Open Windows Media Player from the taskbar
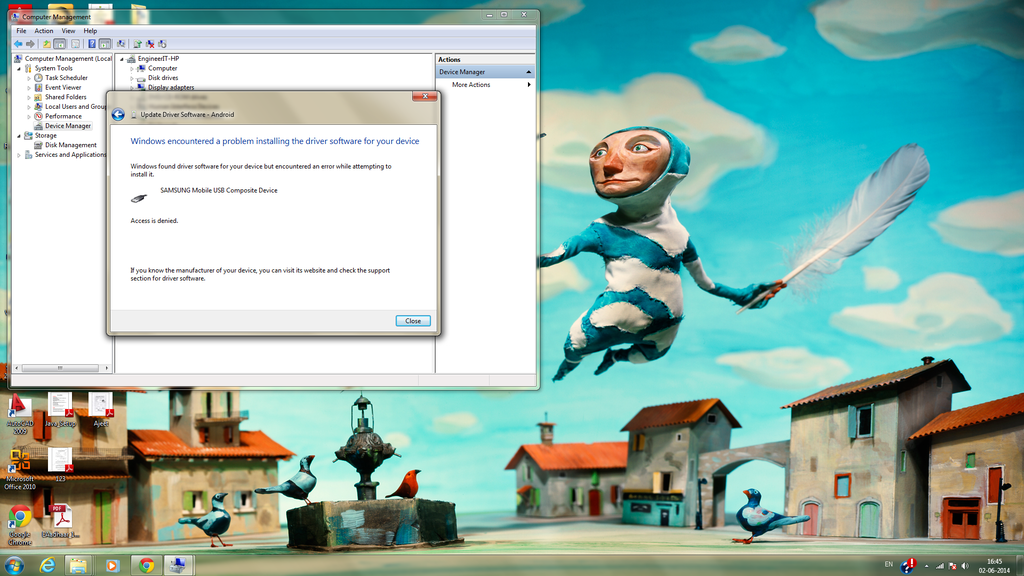Image resolution: width=1024 pixels, height=576 pixels. (x=112, y=565)
